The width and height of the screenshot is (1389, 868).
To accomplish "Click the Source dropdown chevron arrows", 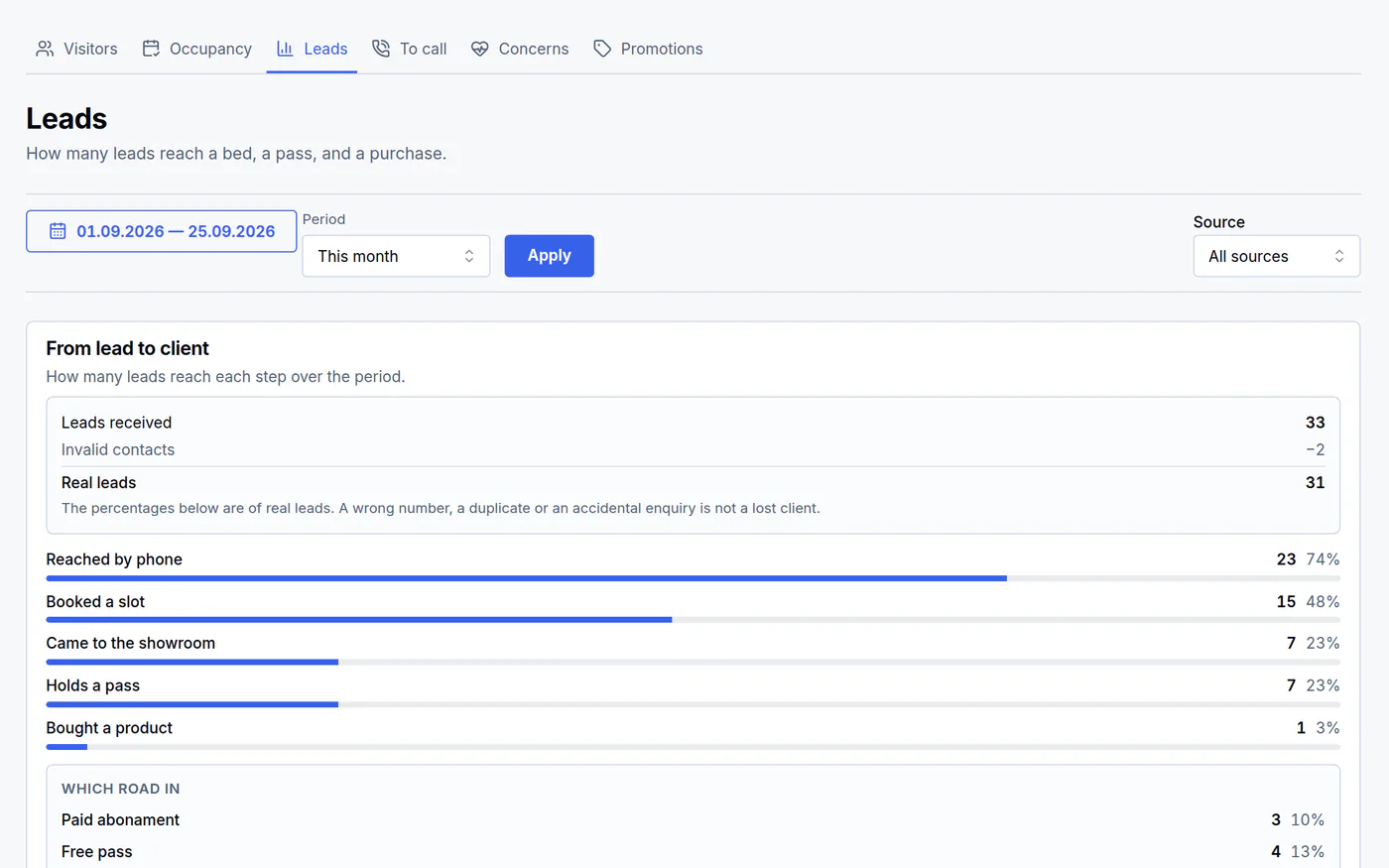I will pyautogui.click(x=1339, y=256).
